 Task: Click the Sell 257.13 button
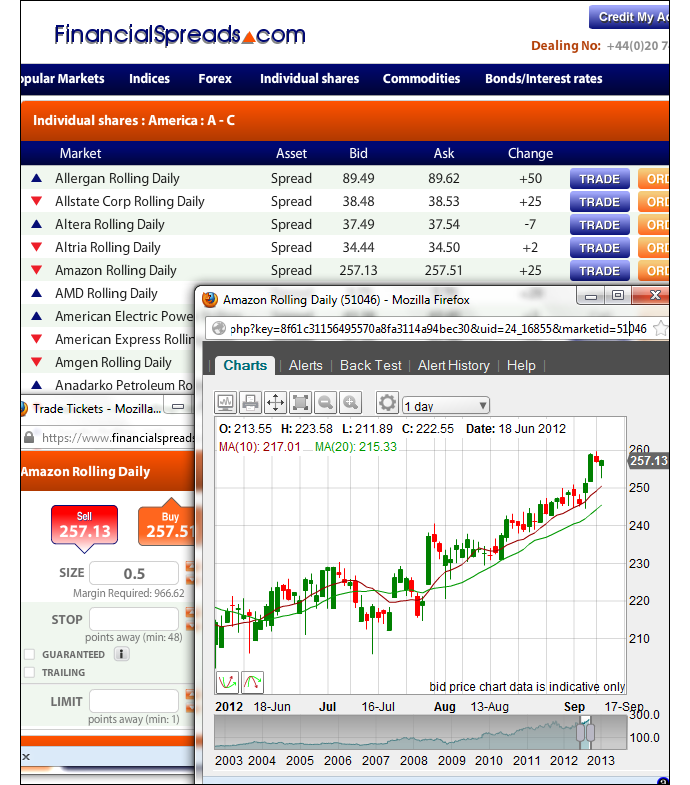[x=85, y=525]
